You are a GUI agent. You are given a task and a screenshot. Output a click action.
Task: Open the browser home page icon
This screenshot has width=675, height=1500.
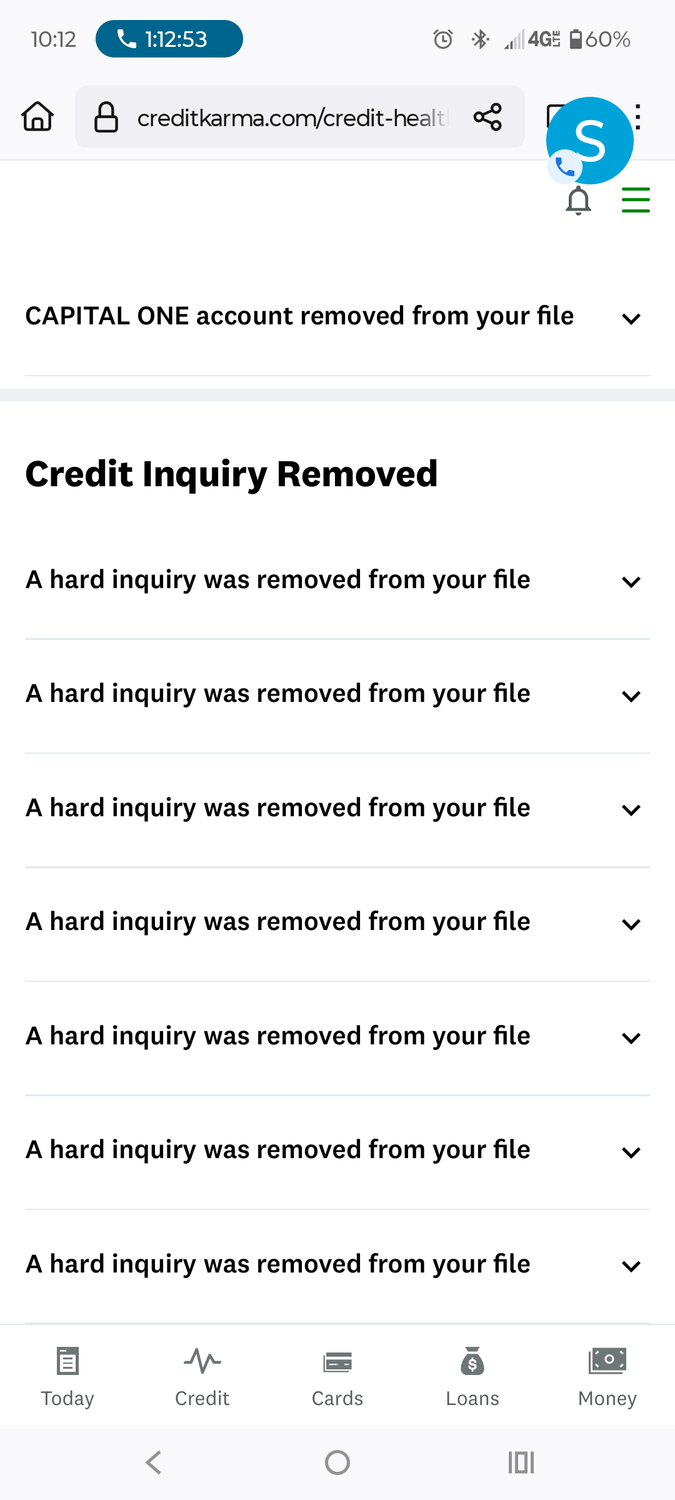pyautogui.click(x=37, y=118)
